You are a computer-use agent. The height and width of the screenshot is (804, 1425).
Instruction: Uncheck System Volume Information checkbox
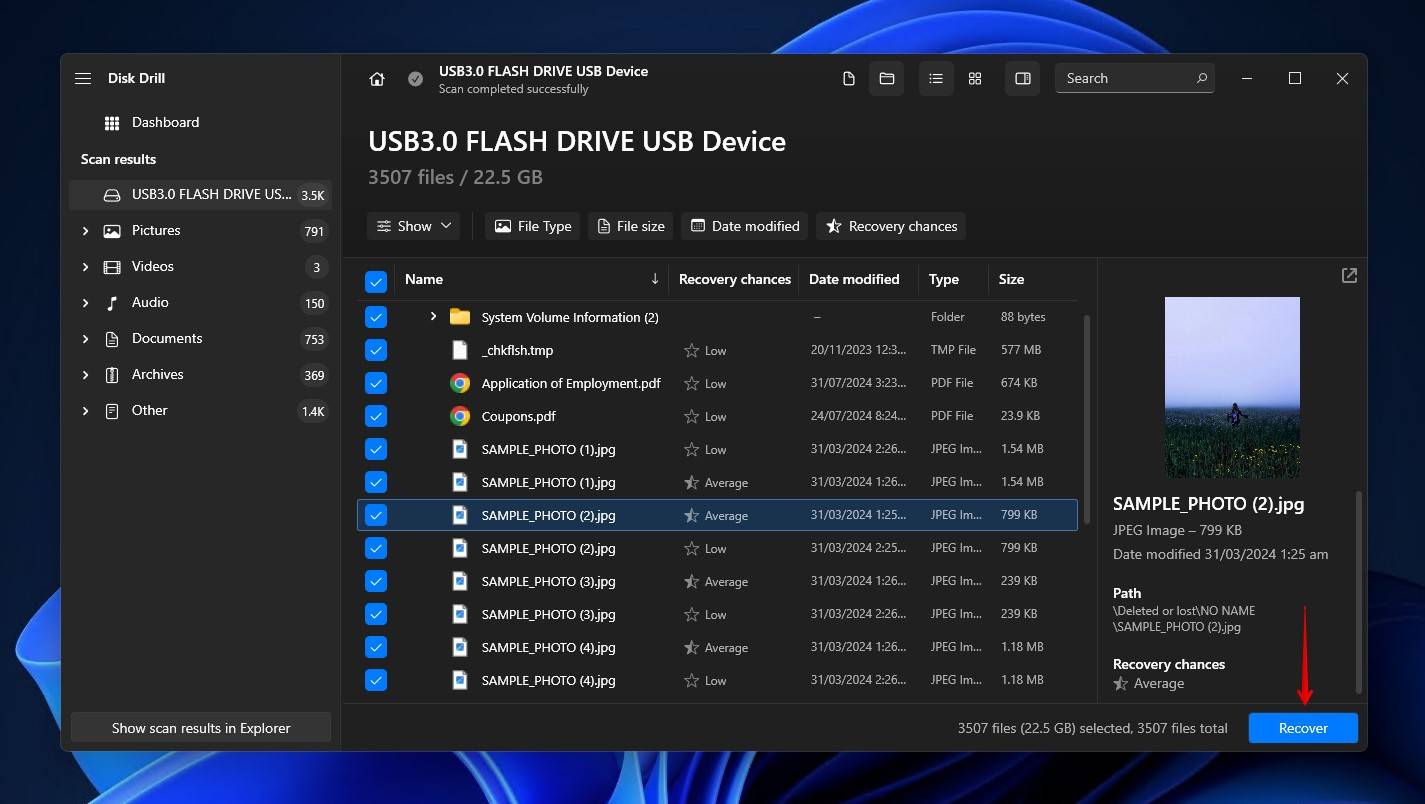(376, 317)
